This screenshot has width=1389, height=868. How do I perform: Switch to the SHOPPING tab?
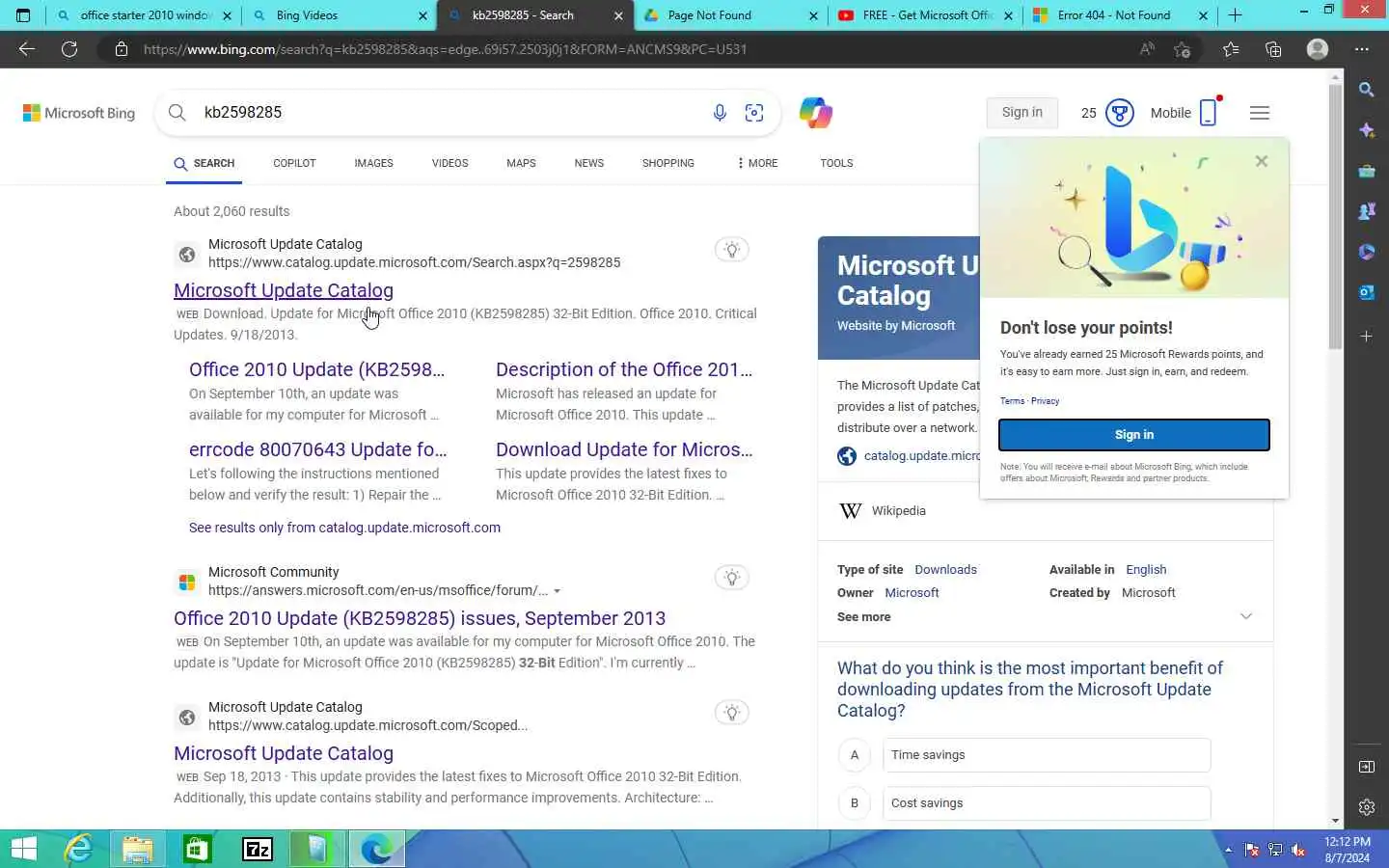click(x=667, y=163)
